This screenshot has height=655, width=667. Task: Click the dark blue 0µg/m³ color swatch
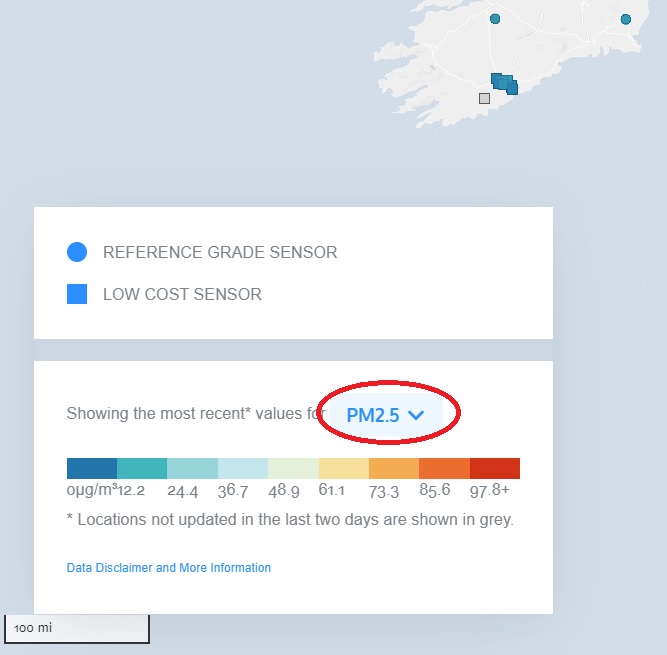point(92,468)
